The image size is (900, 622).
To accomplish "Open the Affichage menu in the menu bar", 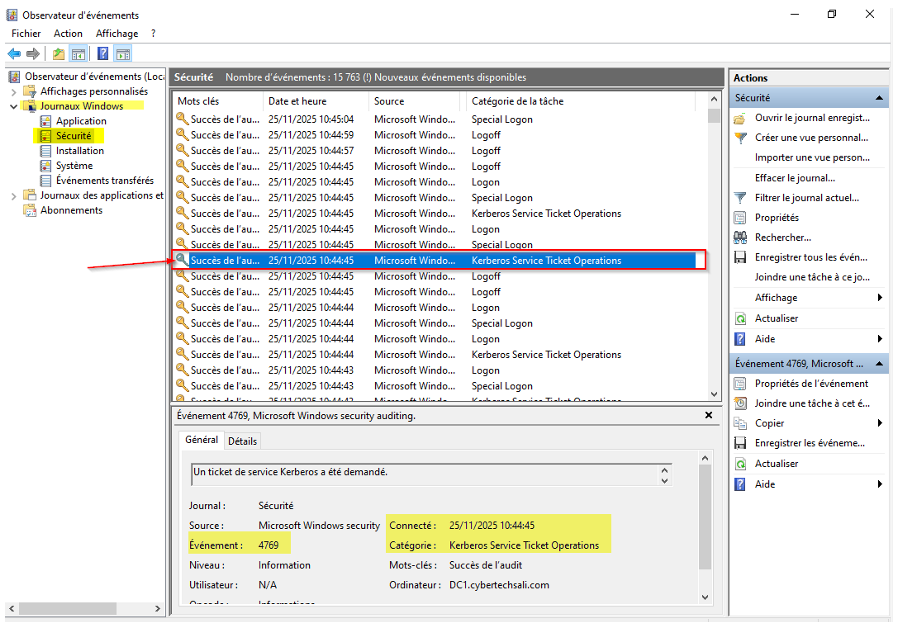I will pyautogui.click(x=117, y=34).
